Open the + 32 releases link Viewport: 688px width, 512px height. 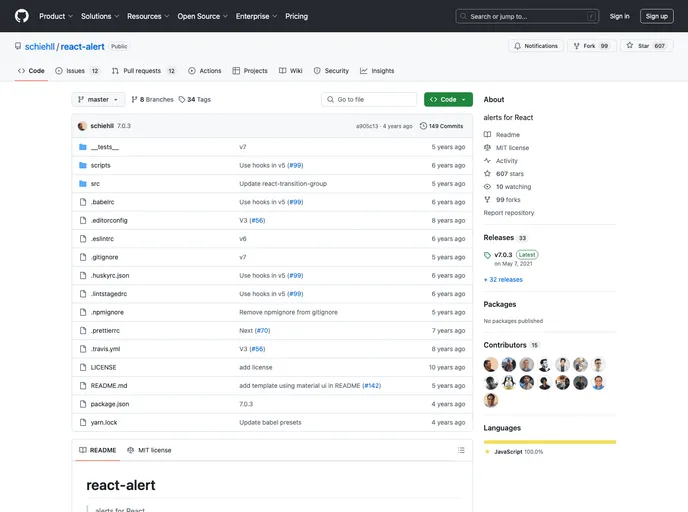(x=503, y=280)
